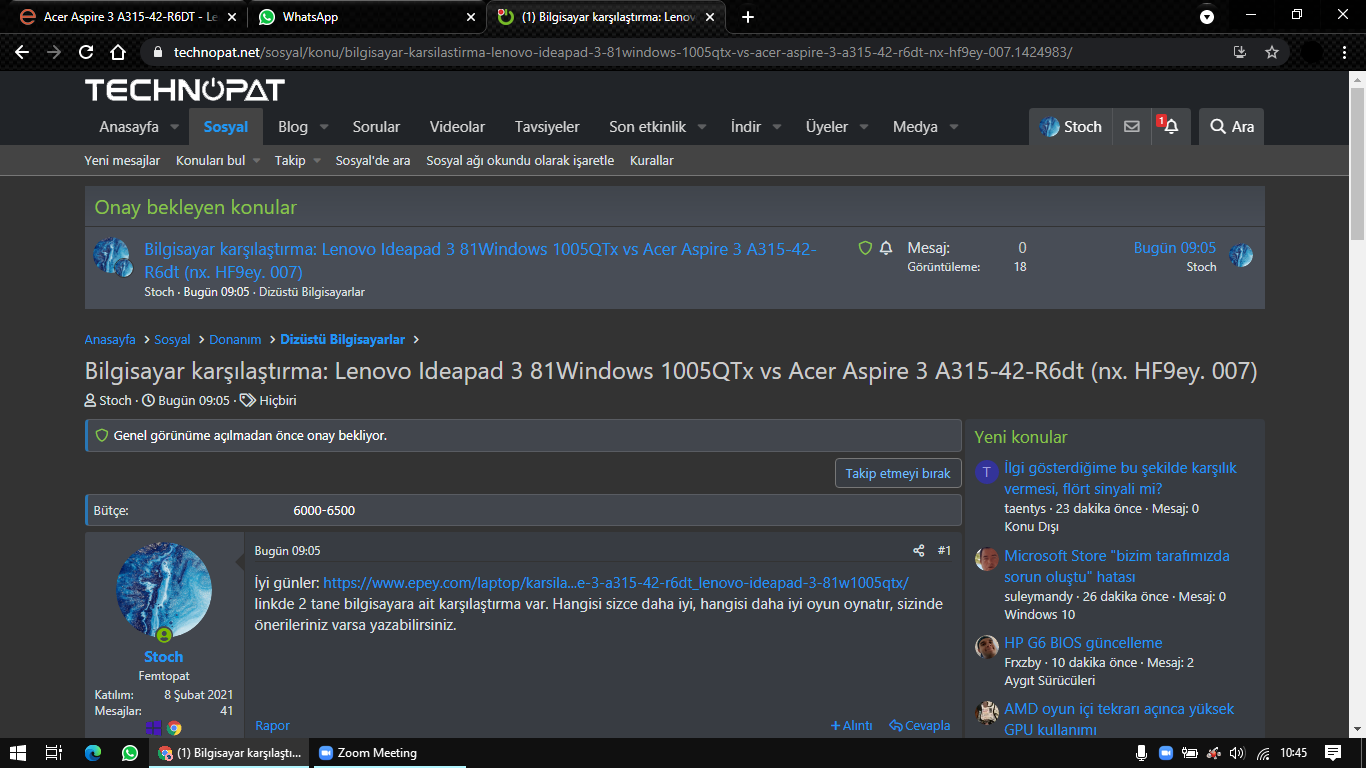Screen dimensions: 1366x768
Task: Click Sosyal ağı okundu olarak işaretle
Action: (x=520, y=160)
